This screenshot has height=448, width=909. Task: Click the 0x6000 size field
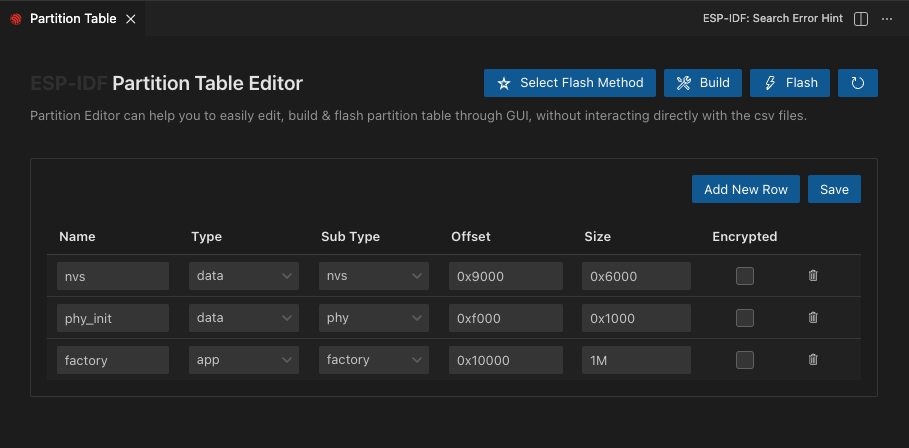pos(637,276)
